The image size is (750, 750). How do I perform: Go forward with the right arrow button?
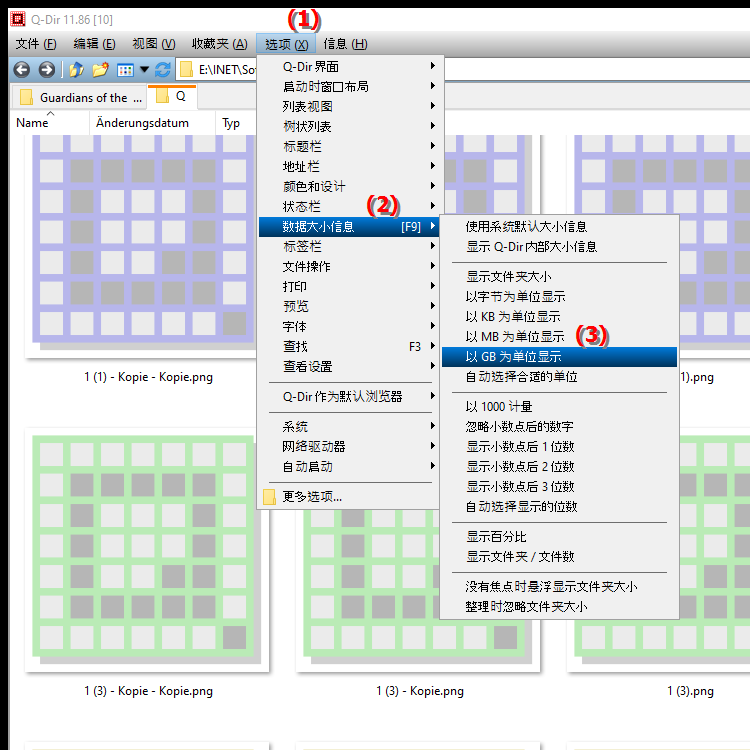[x=46, y=70]
